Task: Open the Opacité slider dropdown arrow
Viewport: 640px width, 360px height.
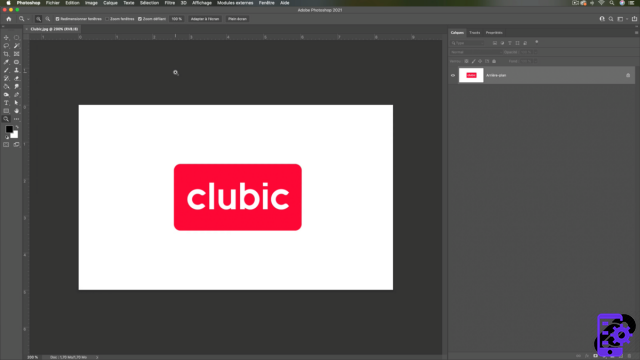Action: (535, 52)
